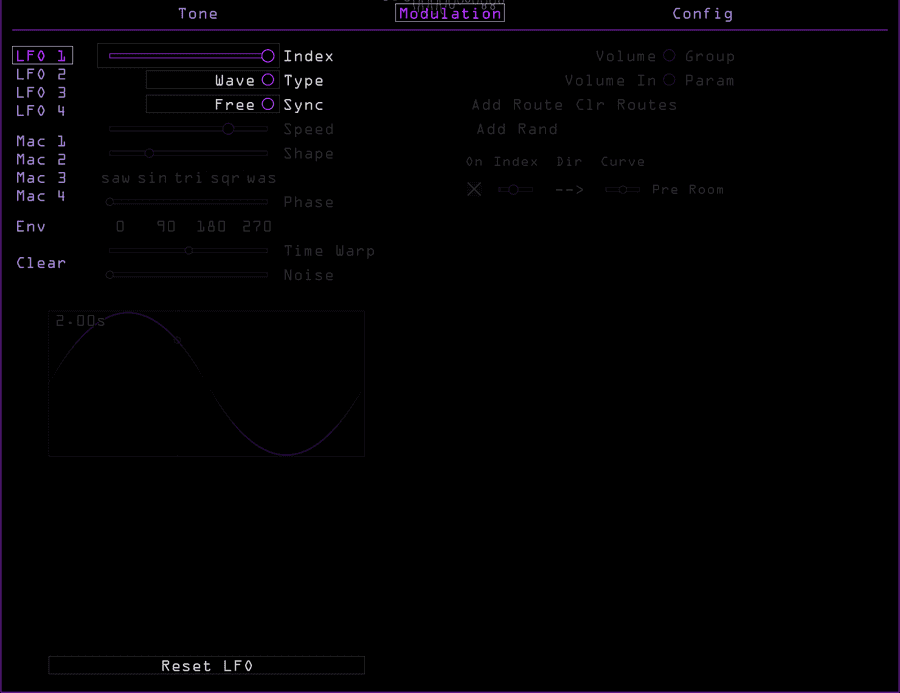The height and width of the screenshot is (693, 900).
Task: Click the route Index mini slider
Action: [515, 189]
